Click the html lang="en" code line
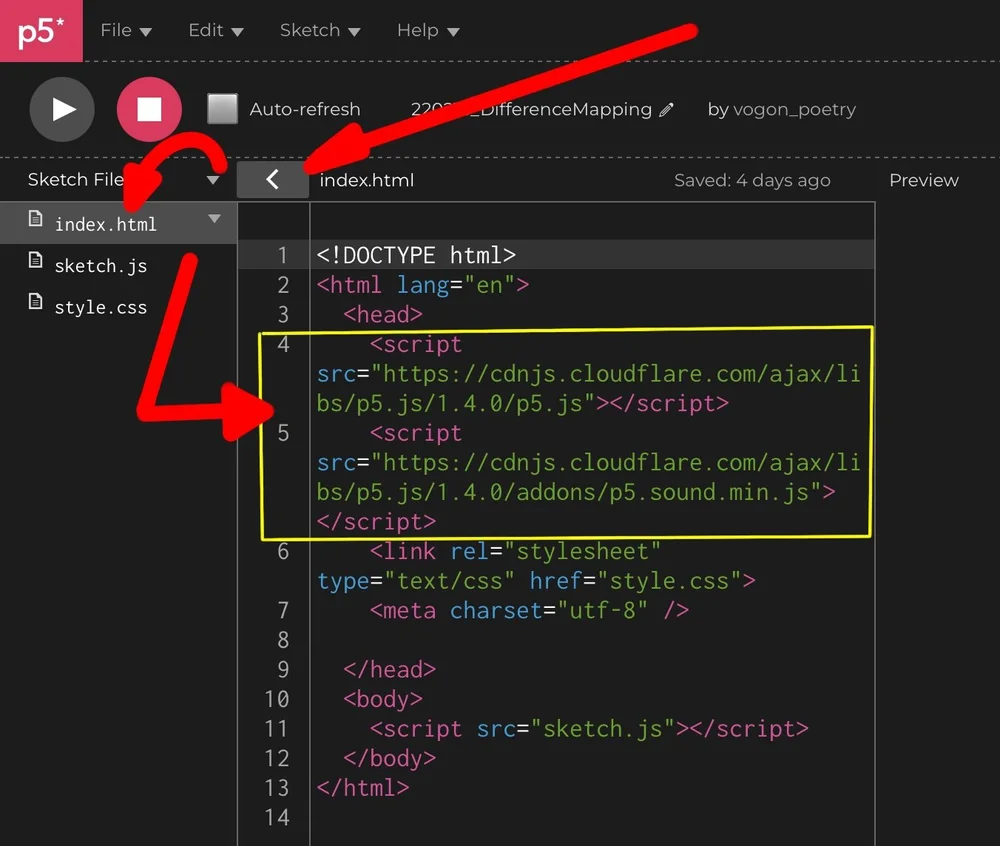Screen dimensions: 1000x846 click(423, 285)
